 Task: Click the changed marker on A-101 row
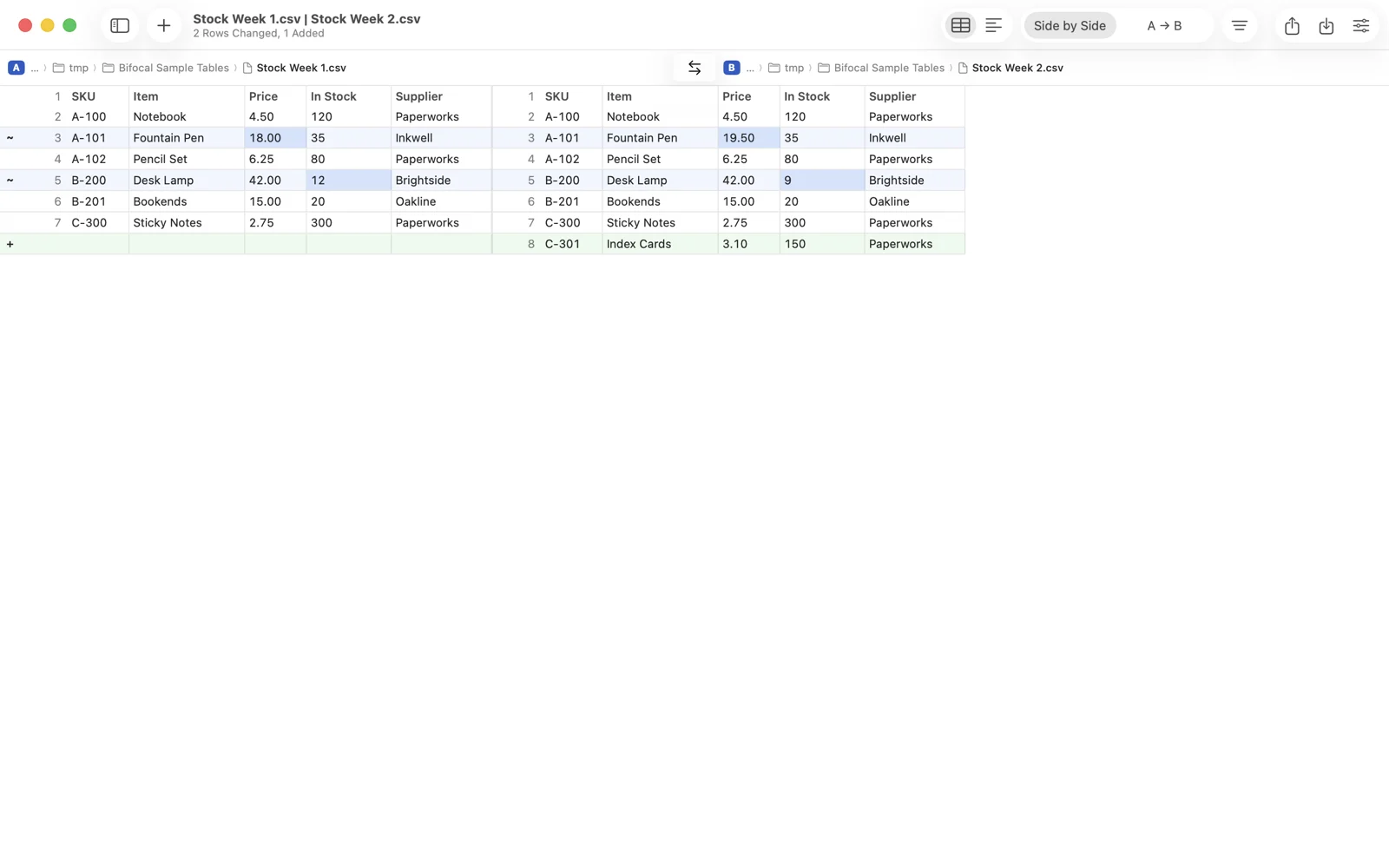pos(10,138)
